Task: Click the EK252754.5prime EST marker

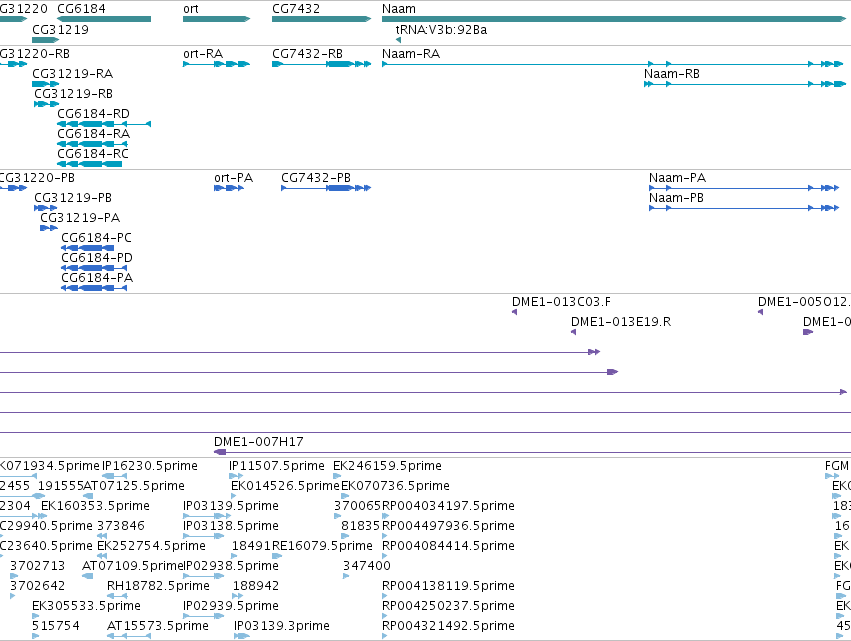Action: click(102, 556)
